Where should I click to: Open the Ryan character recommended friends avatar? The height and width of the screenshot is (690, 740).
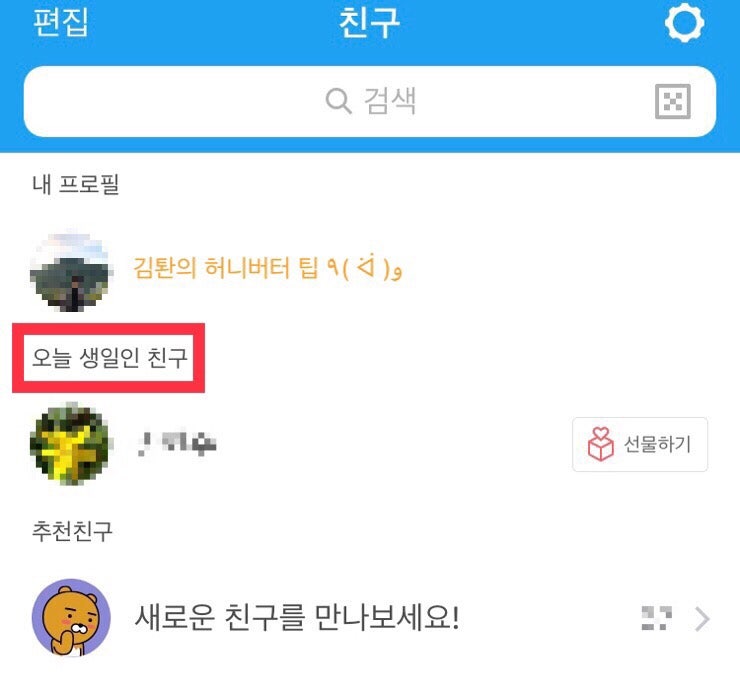[71, 618]
